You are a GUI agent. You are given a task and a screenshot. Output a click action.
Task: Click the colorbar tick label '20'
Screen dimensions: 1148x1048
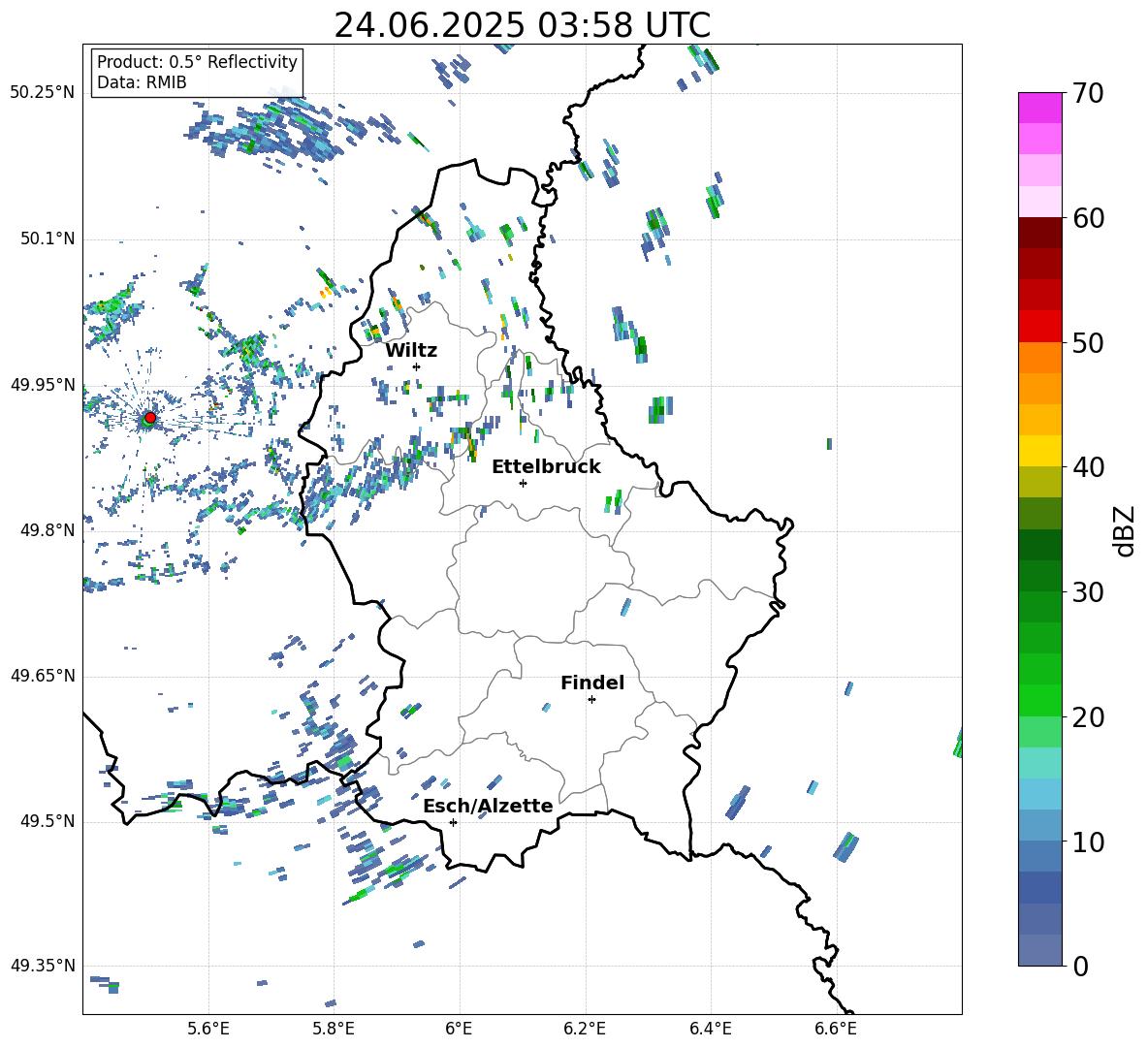(1088, 716)
